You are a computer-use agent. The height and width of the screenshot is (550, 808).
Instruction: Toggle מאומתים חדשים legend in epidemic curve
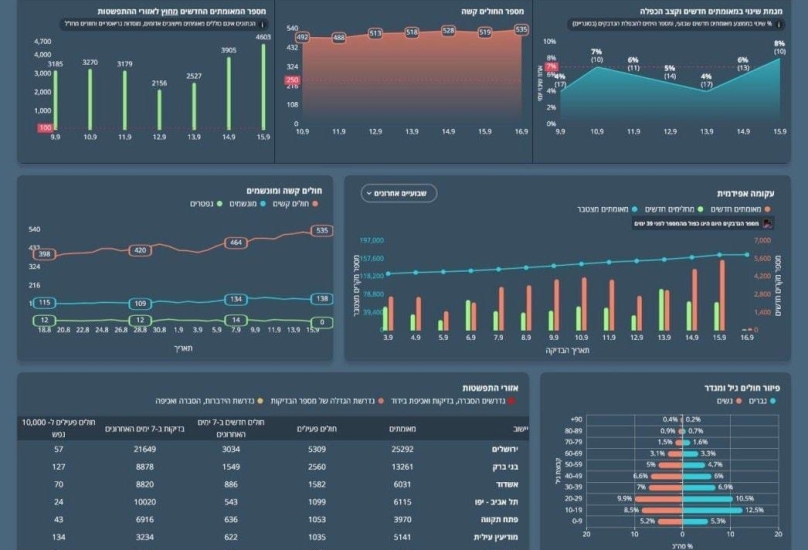tap(735, 209)
